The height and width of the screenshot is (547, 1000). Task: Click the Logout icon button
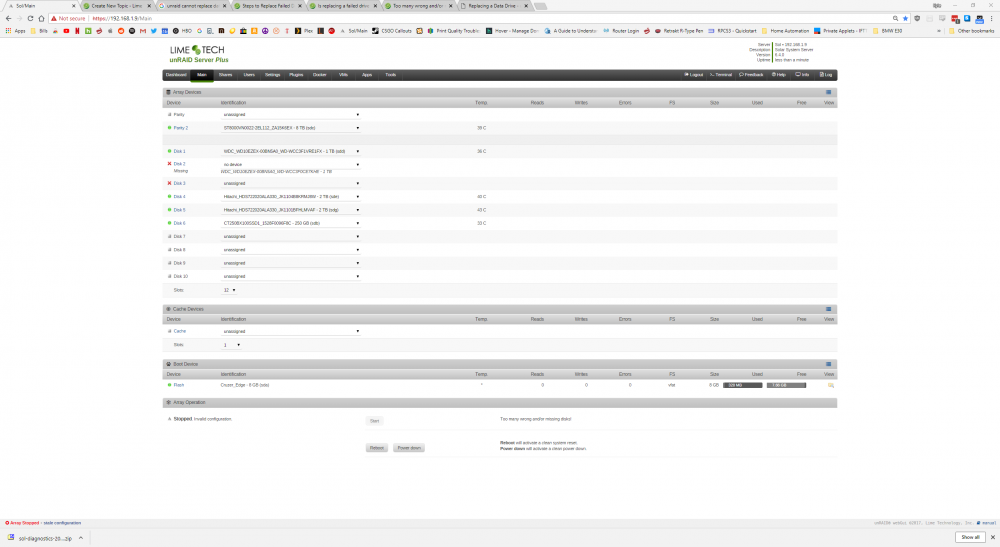694,75
